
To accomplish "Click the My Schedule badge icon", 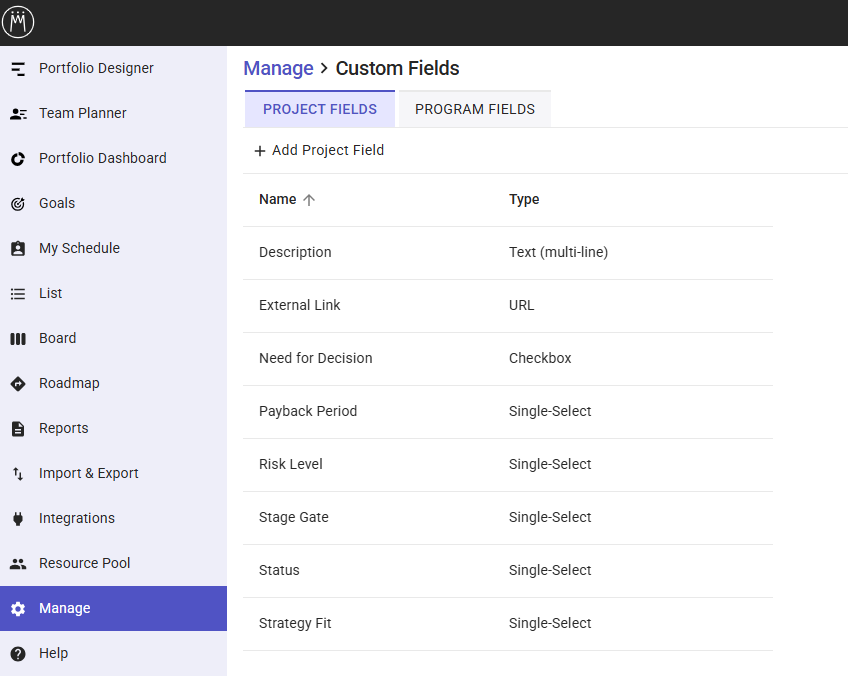I will [18, 249].
